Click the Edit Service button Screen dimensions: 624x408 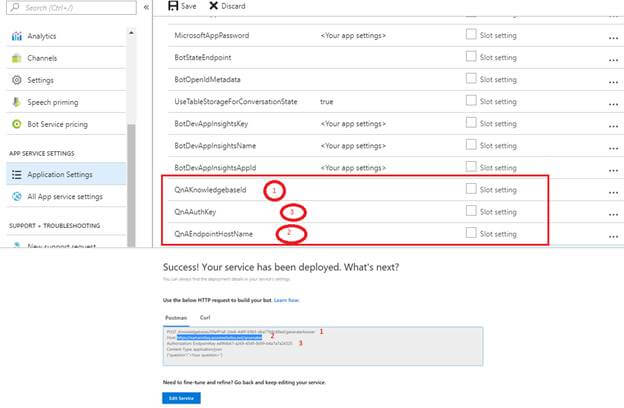pos(181,398)
